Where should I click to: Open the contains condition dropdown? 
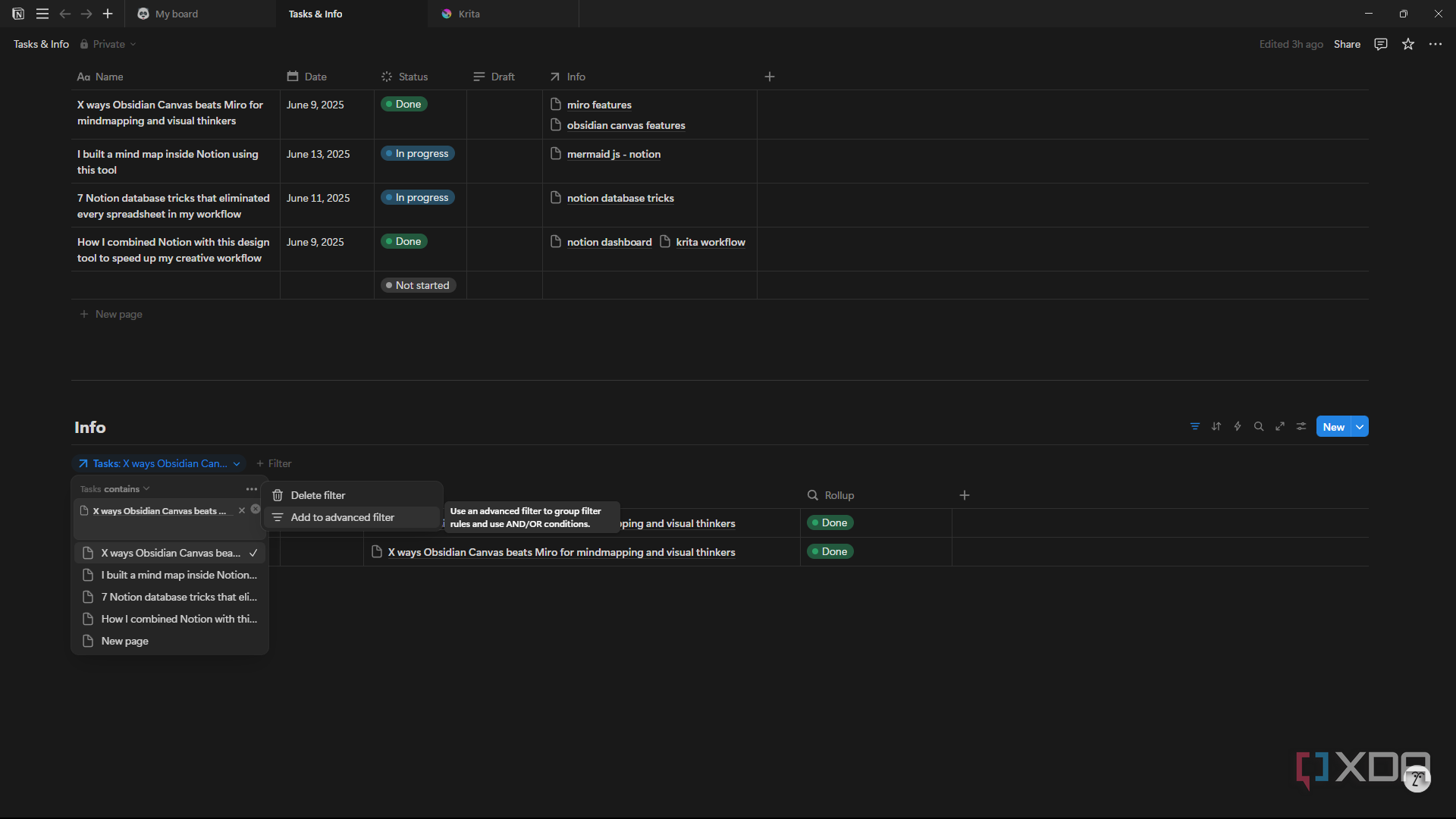click(127, 489)
